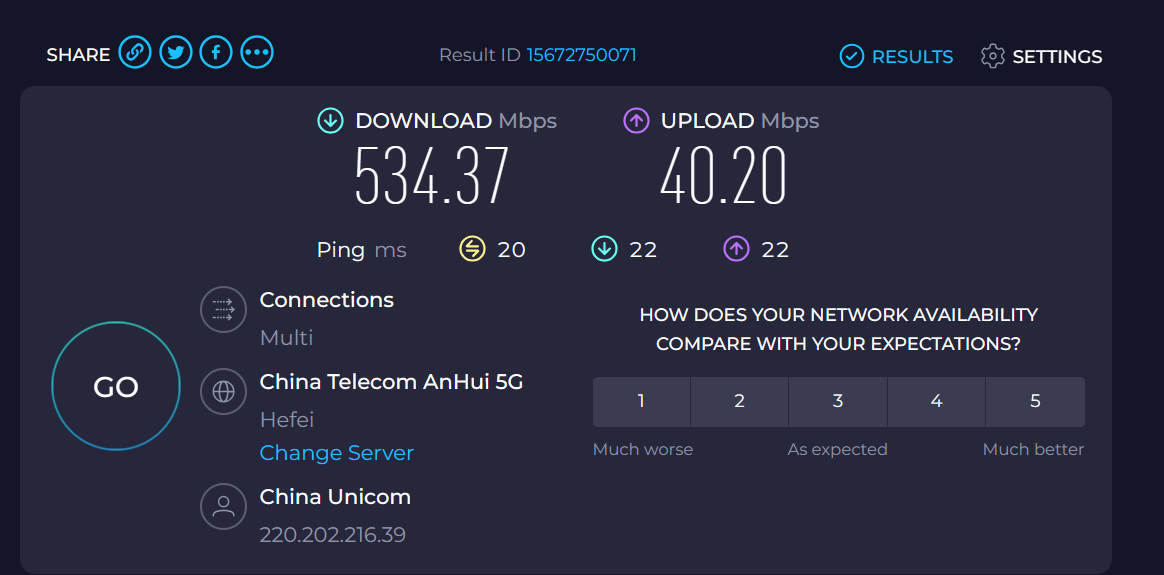The width and height of the screenshot is (1164, 575).
Task: Click the Change Server link
Action: click(336, 453)
